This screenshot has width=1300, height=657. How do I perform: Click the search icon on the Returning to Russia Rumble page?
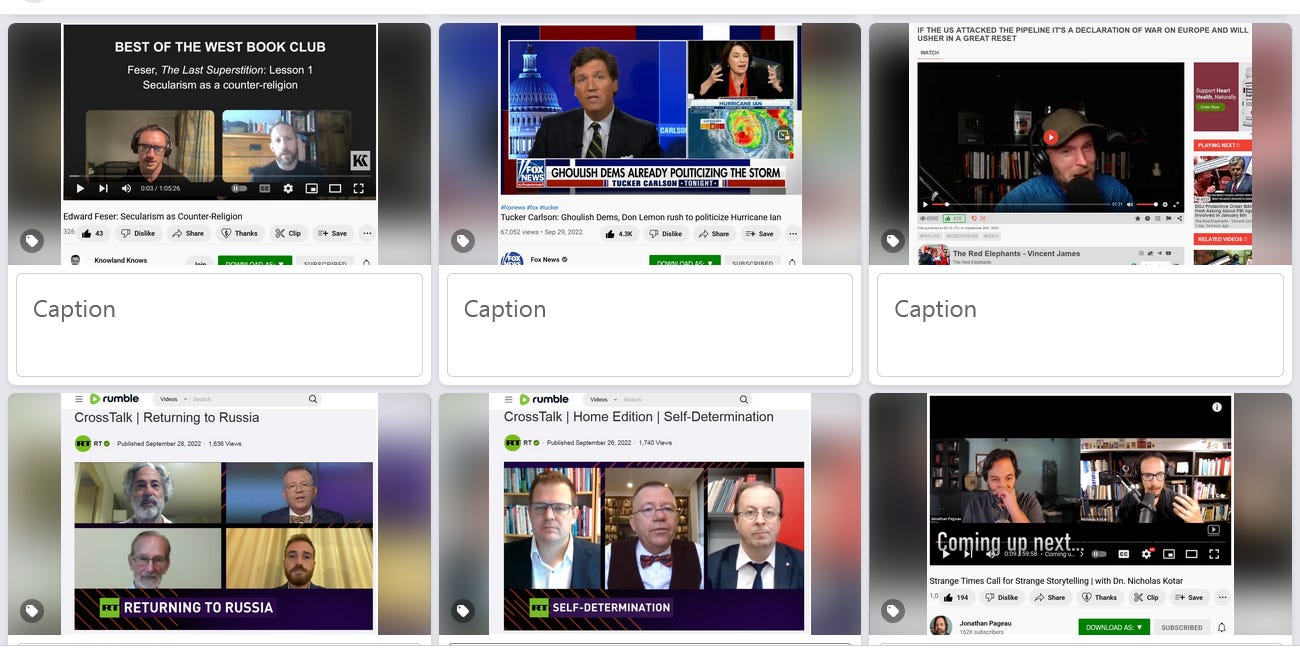[x=313, y=399]
